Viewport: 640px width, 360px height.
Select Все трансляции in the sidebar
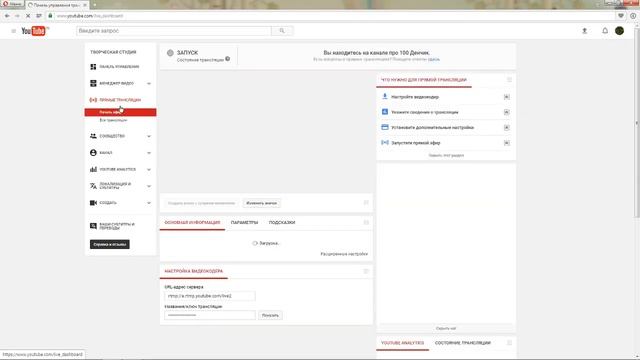coord(113,120)
